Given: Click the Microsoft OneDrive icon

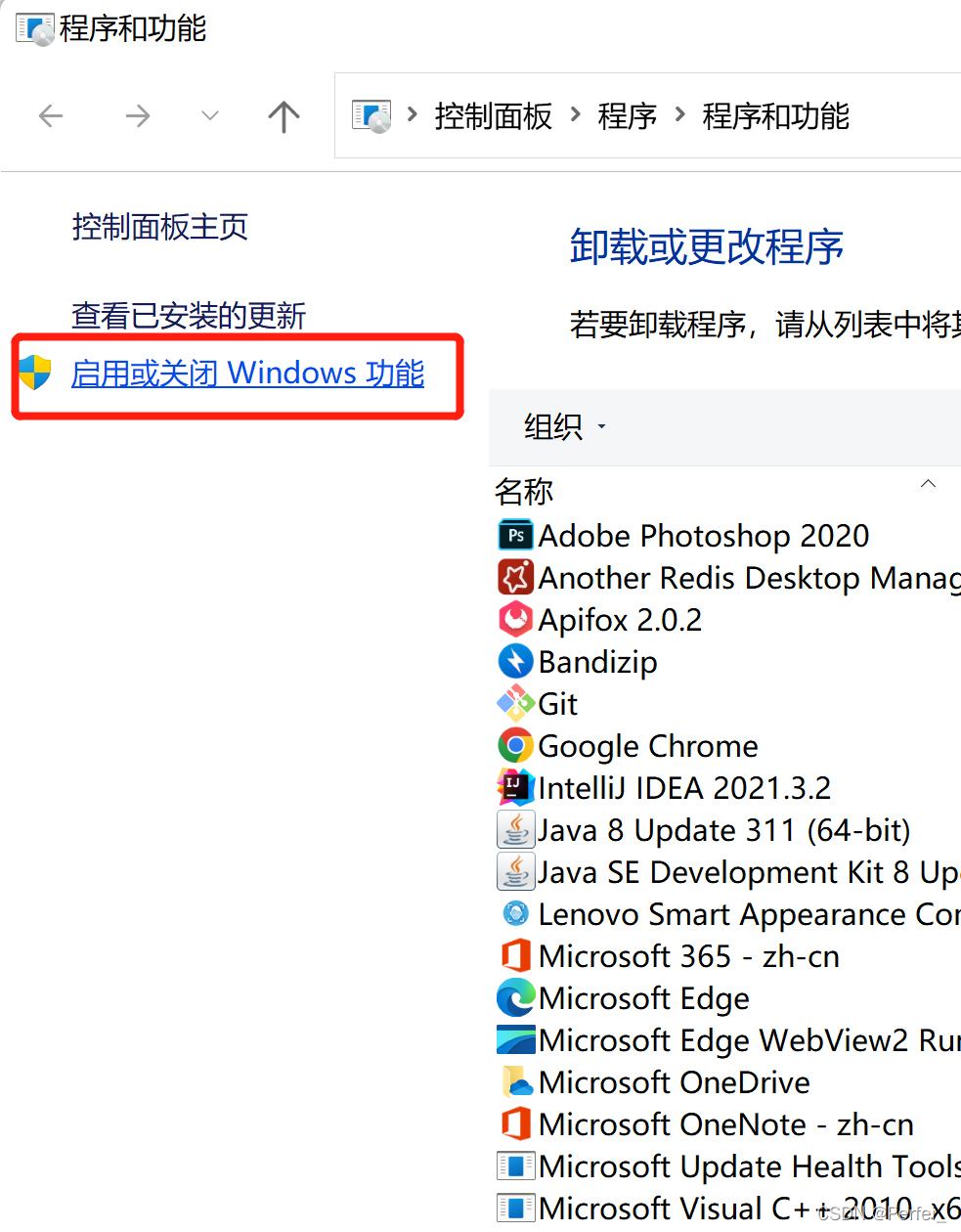Looking at the screenshot, I should tap(515, 1082).
